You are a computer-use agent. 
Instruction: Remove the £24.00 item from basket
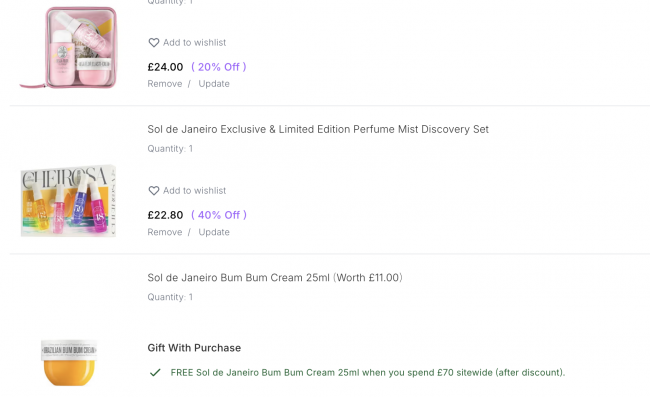point(165,84)
